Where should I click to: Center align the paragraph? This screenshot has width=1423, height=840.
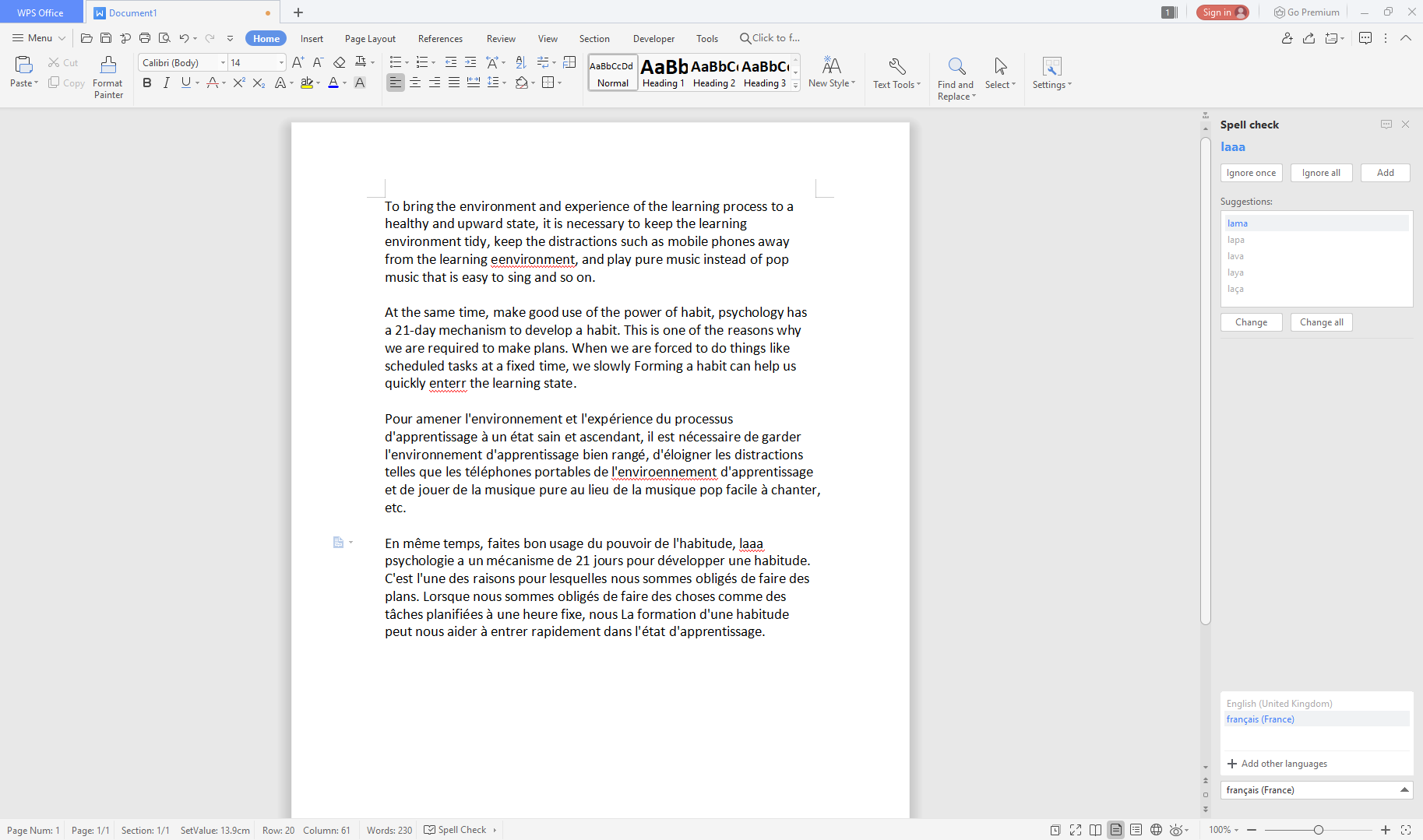pos(415,83)
